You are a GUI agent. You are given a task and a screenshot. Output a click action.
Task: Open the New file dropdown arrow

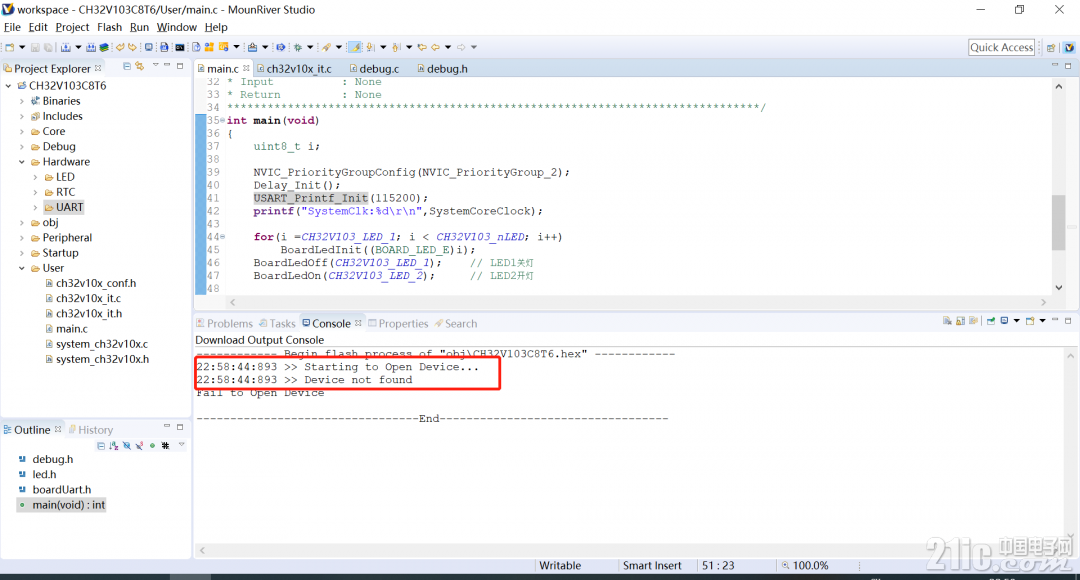pos(22,48)
